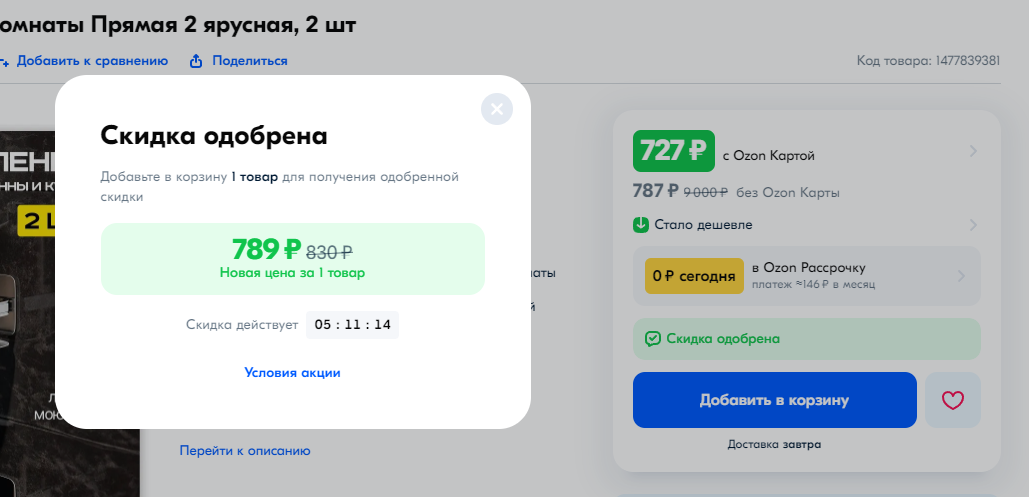Expand Ozon Card price chevron
The image size is (1029, 497).
[x=973, y=152]
